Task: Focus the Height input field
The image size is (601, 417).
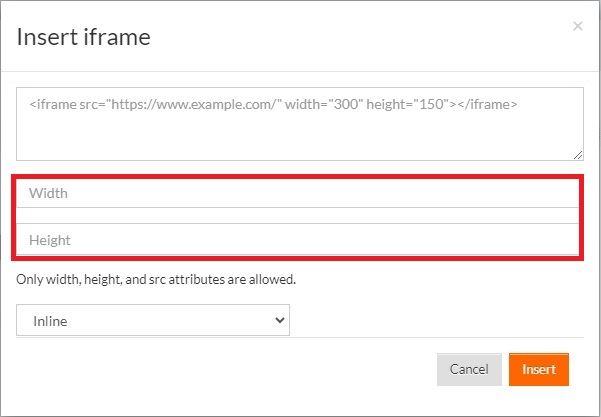Action: click(x=297, y=240)
